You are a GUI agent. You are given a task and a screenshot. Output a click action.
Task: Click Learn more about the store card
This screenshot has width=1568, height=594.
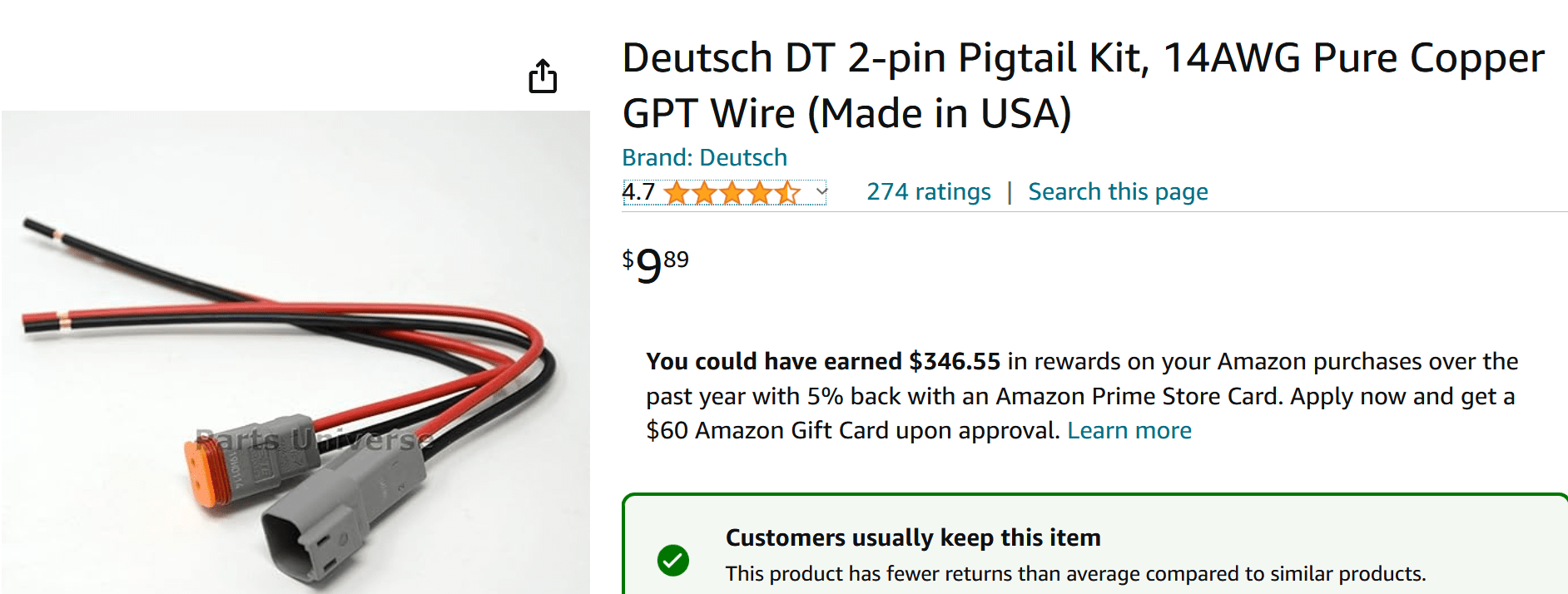(1129, 430)
